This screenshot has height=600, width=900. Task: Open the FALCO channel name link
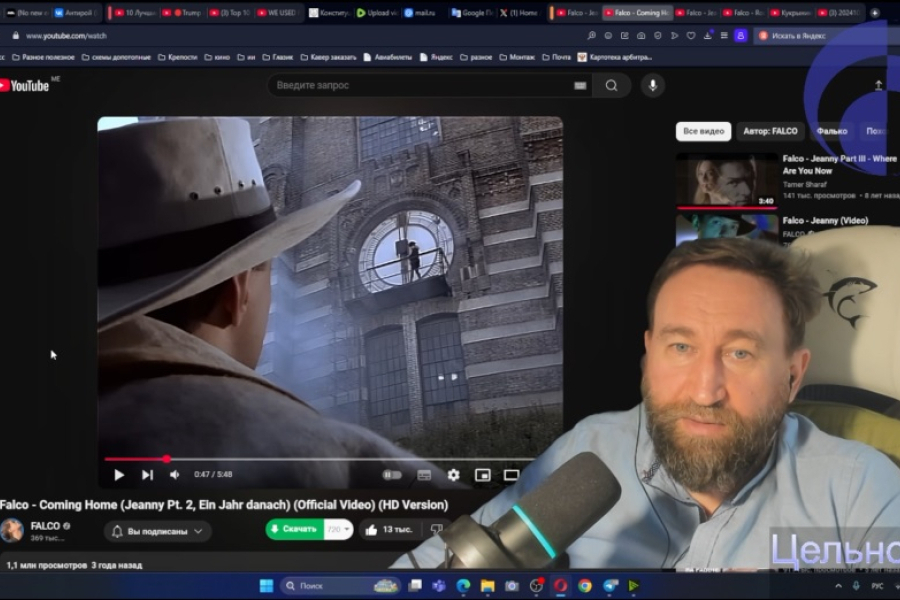click(x=45, y=526)
